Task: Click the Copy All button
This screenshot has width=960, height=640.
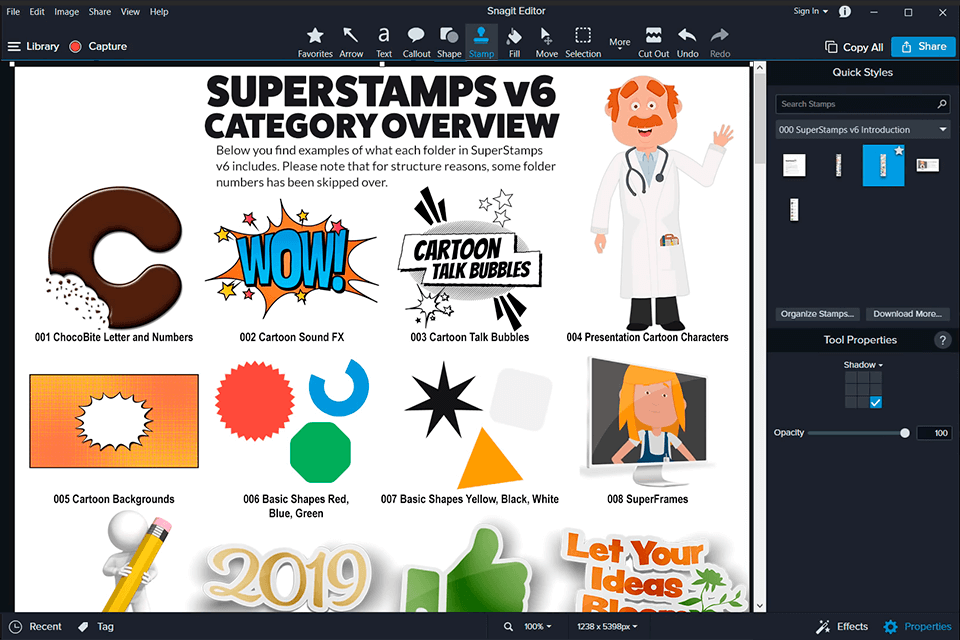Action: tap(854, 47)
